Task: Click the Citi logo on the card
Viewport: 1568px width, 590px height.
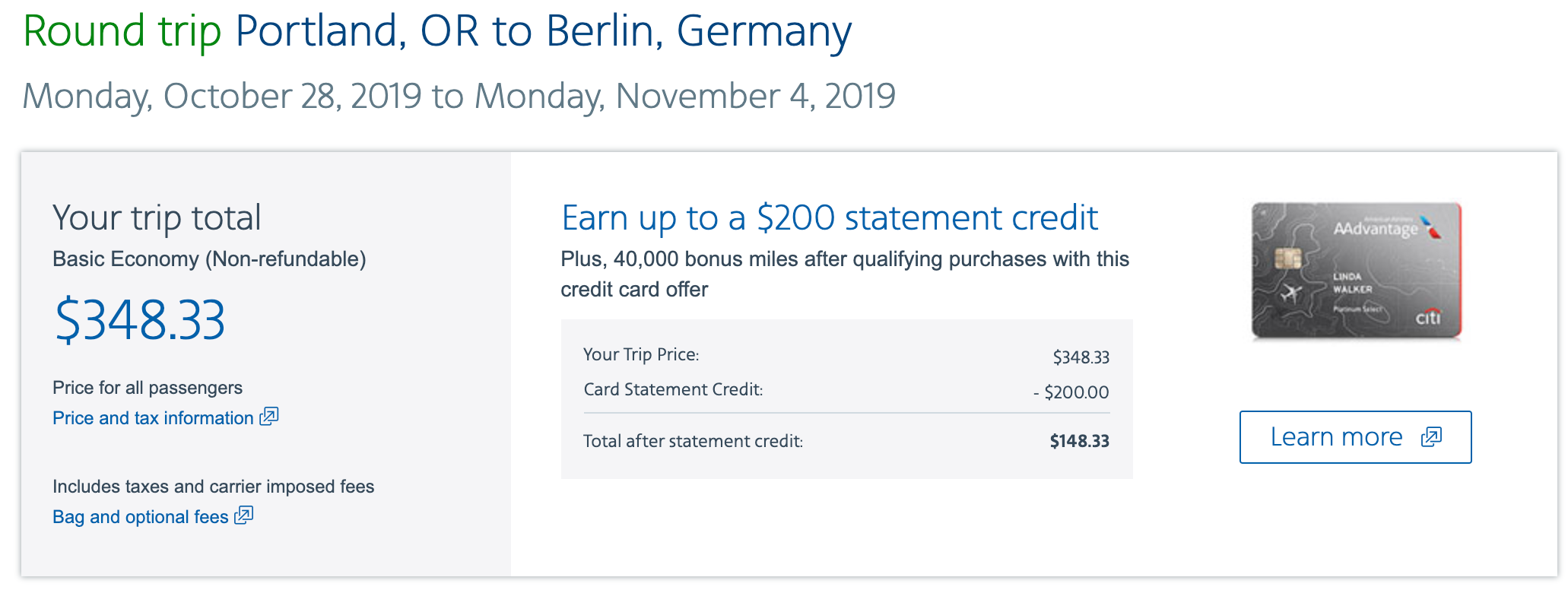Action: click(1427, 318)
